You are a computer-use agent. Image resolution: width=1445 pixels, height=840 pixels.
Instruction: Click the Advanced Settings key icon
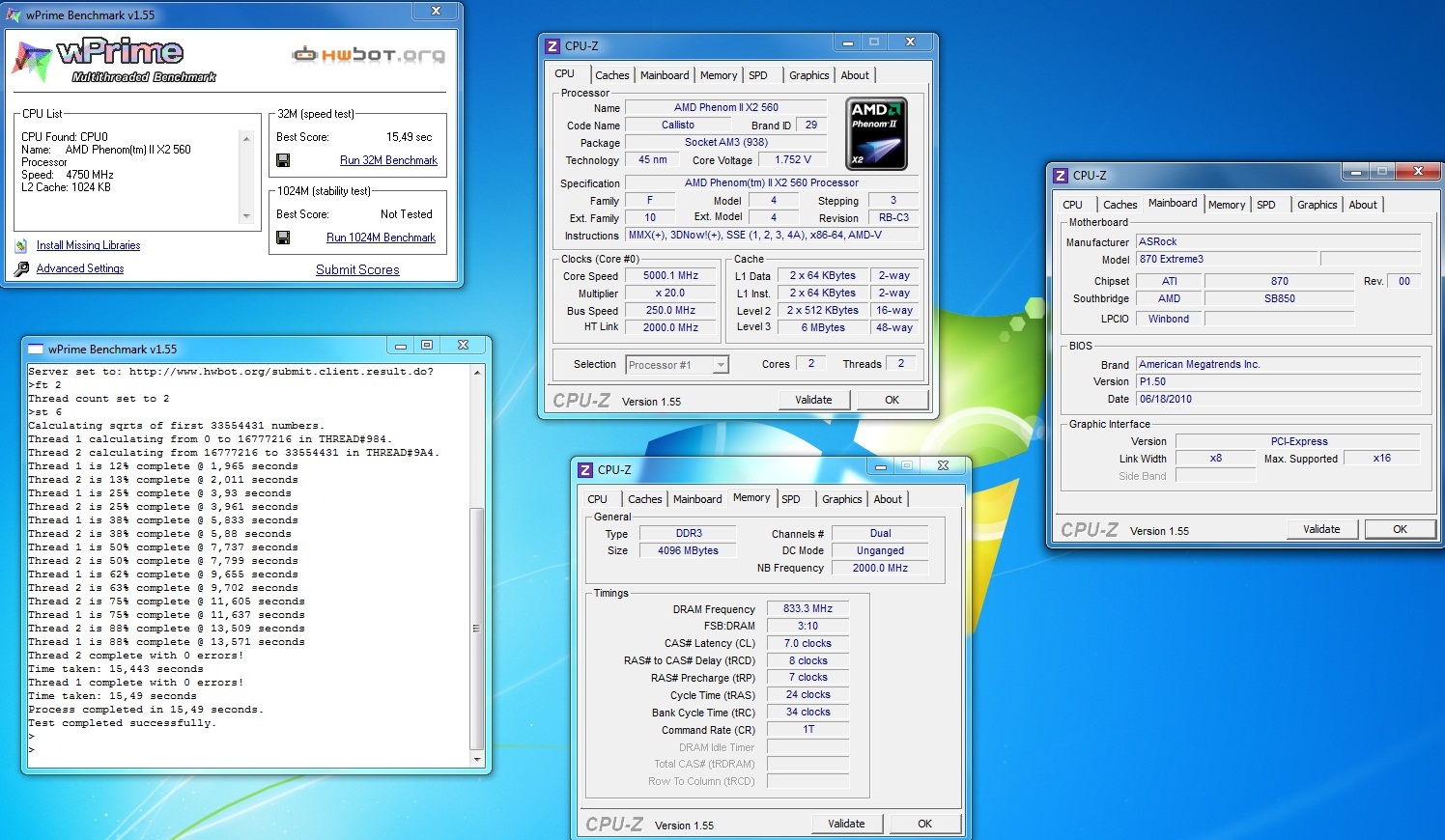pyautogui.click(x=21, y=269)
